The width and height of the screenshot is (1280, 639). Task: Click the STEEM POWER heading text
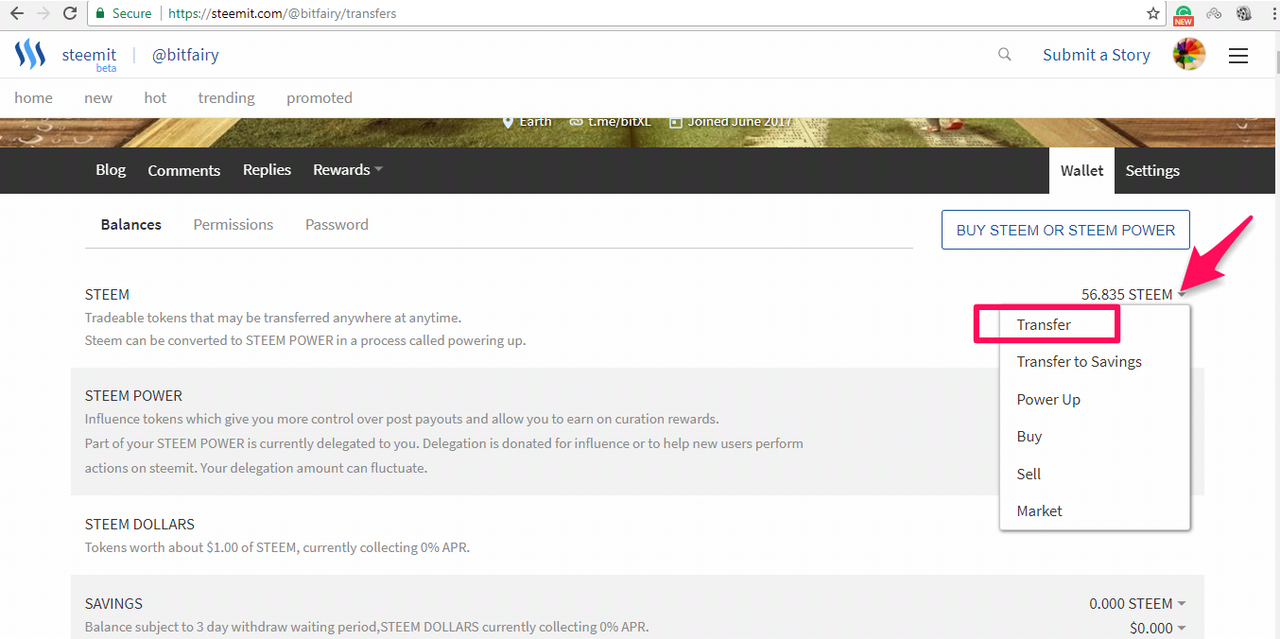tap(134, 396)
